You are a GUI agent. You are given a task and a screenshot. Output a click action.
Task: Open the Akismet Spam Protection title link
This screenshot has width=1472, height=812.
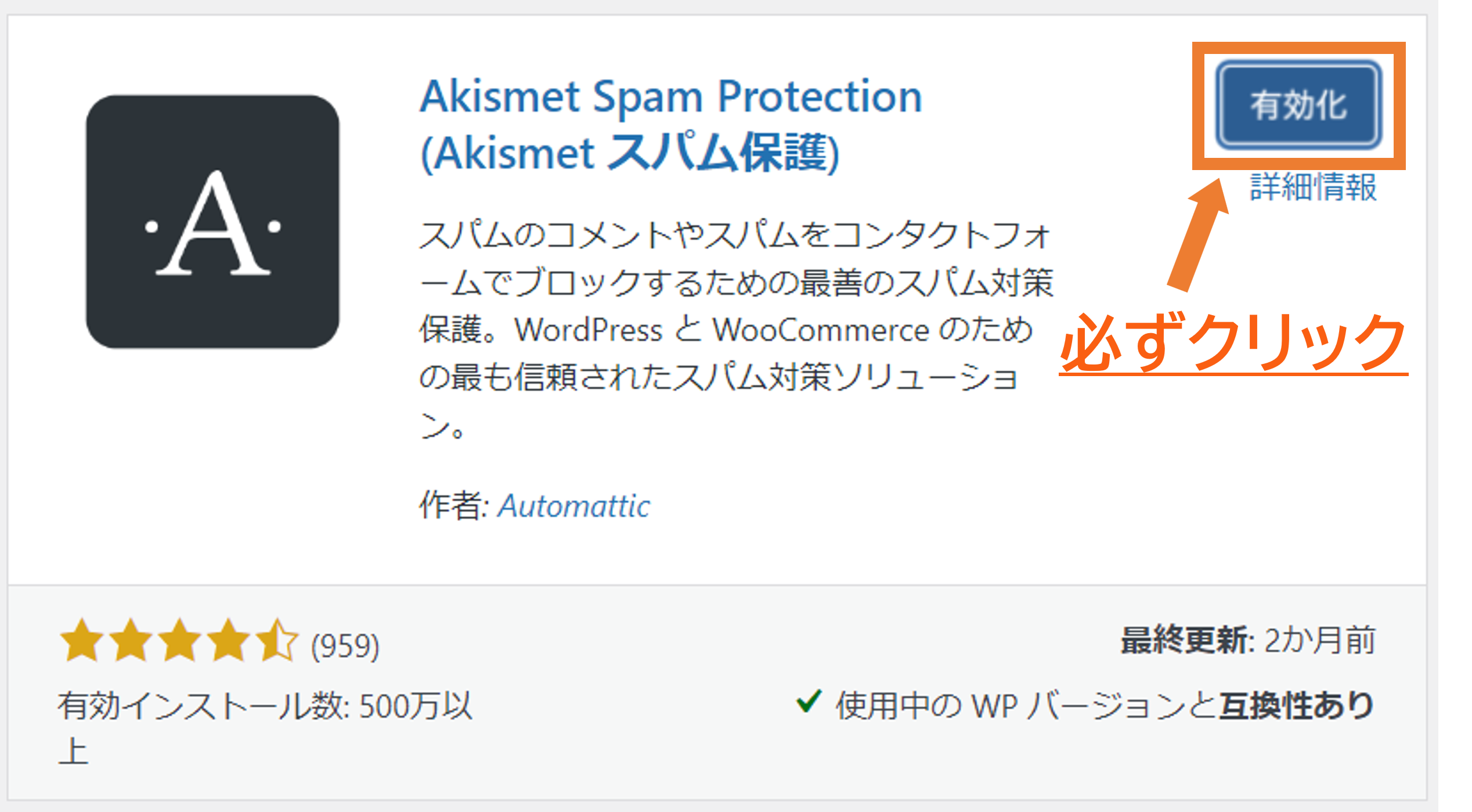pyautogui.click(x=670, y=96)
